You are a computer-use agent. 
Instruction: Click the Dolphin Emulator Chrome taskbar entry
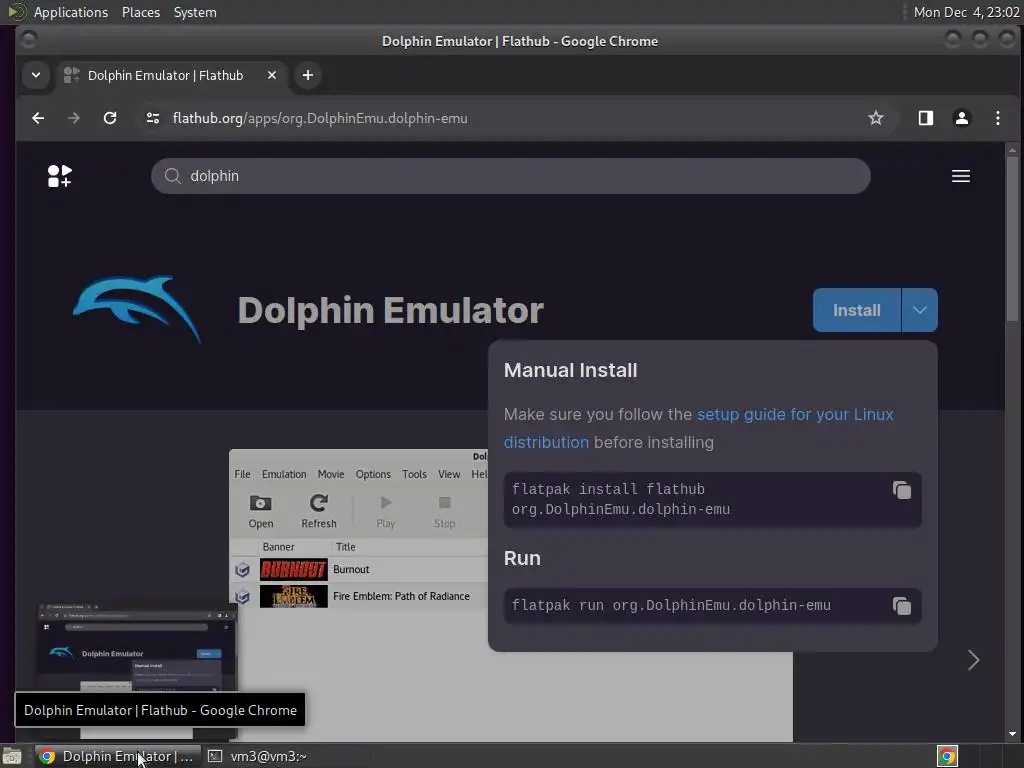point(118,756)
